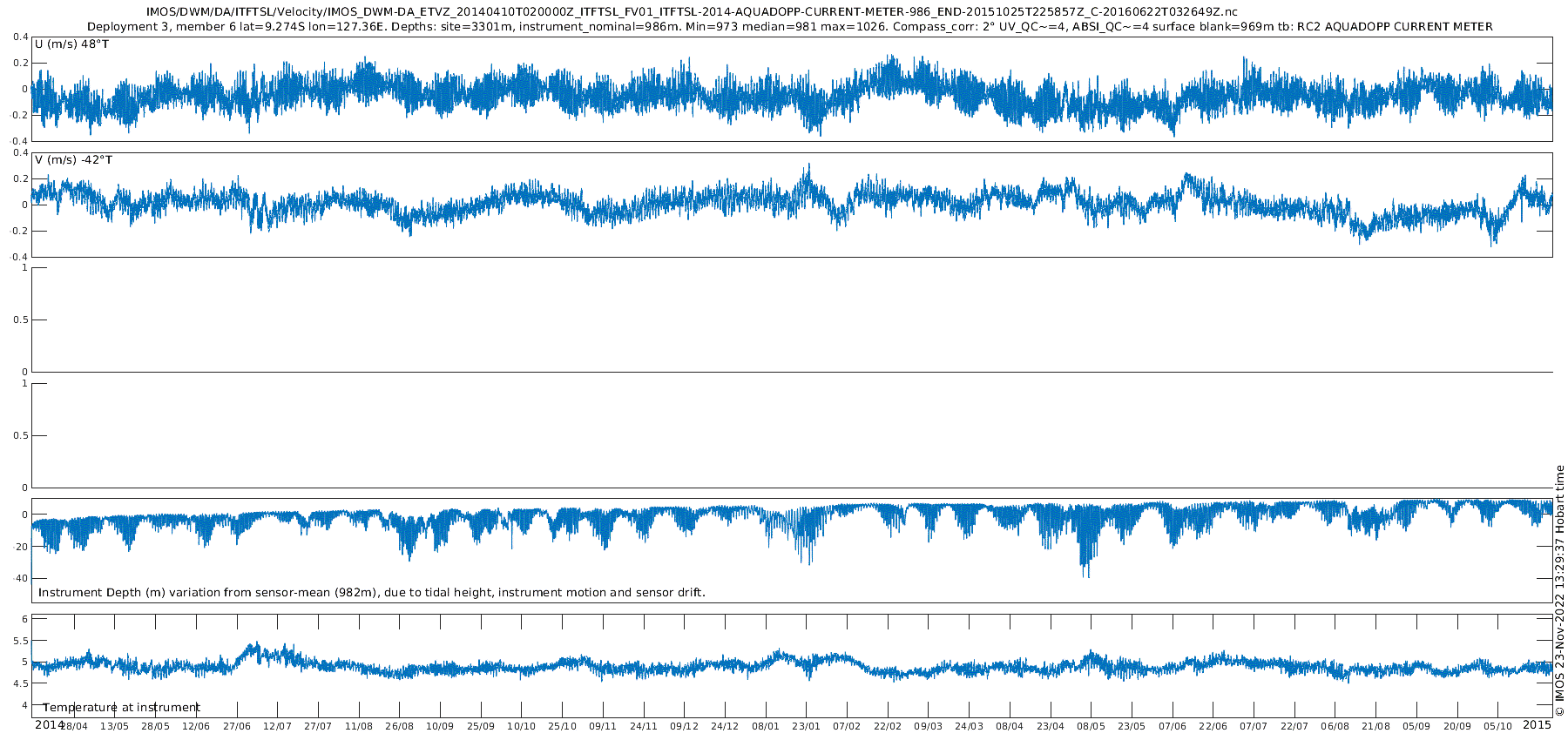Click the 4.5 tick on temperature axis
The image size is (1568, 740).
pos(20,684)
